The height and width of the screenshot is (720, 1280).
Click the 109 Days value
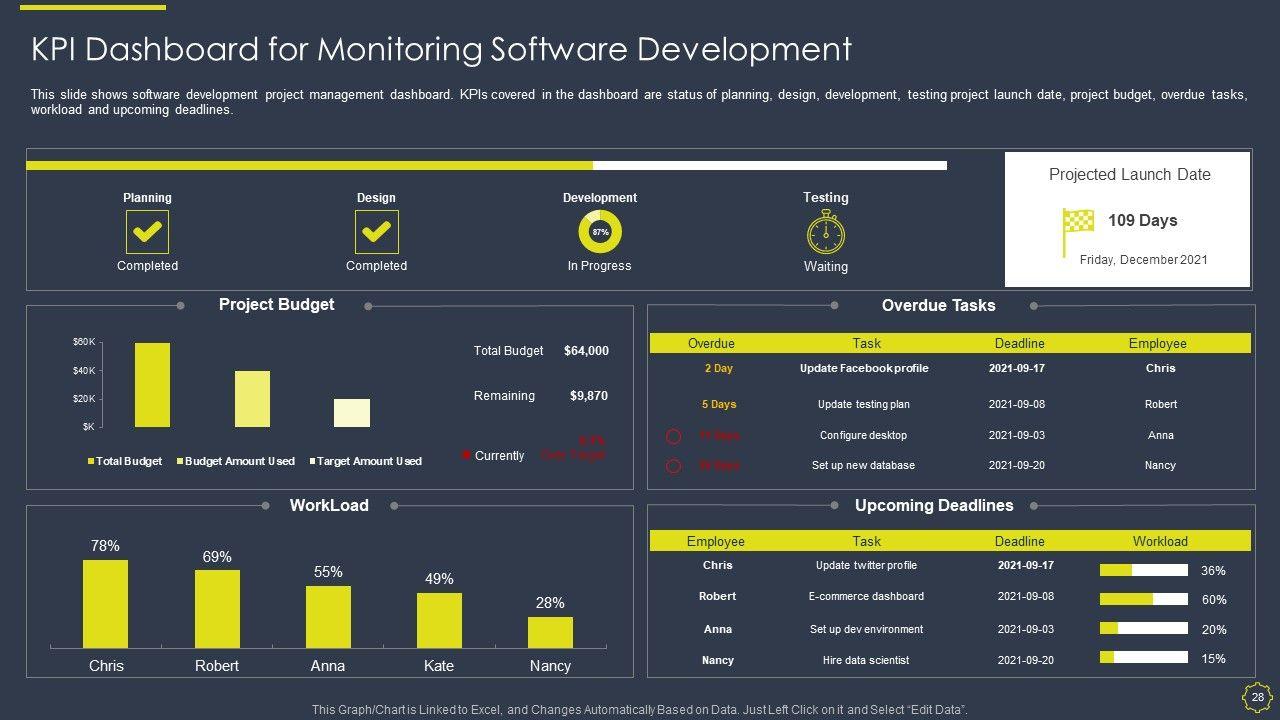click(1143, 221)
